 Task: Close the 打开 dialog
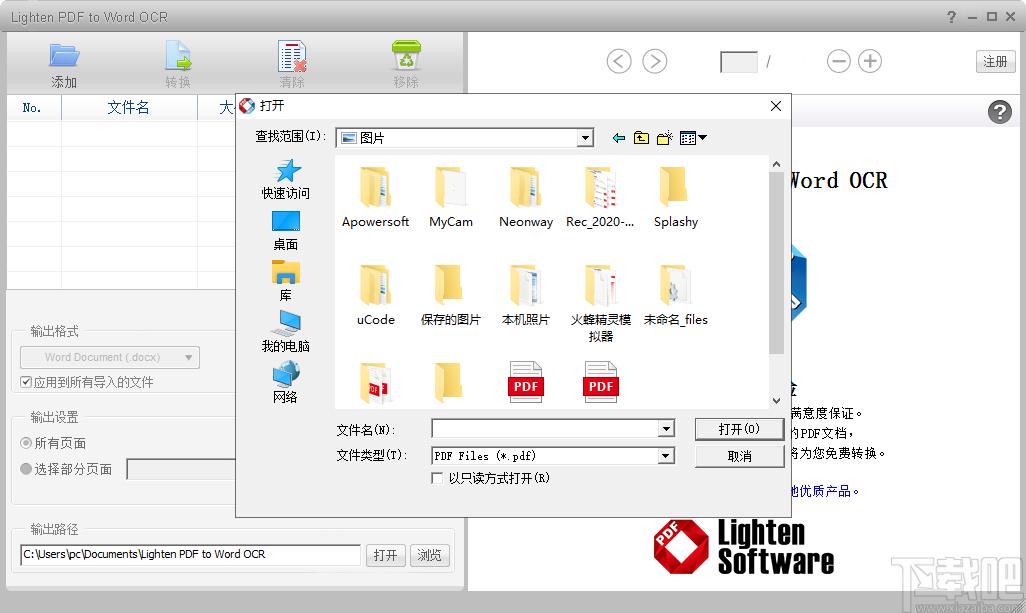[x=776, y=106]
